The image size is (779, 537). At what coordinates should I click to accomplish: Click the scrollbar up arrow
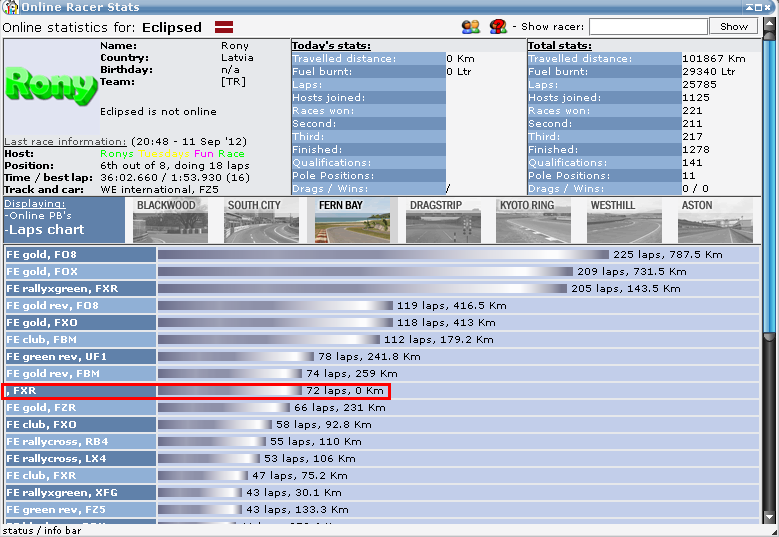(770, 23)
